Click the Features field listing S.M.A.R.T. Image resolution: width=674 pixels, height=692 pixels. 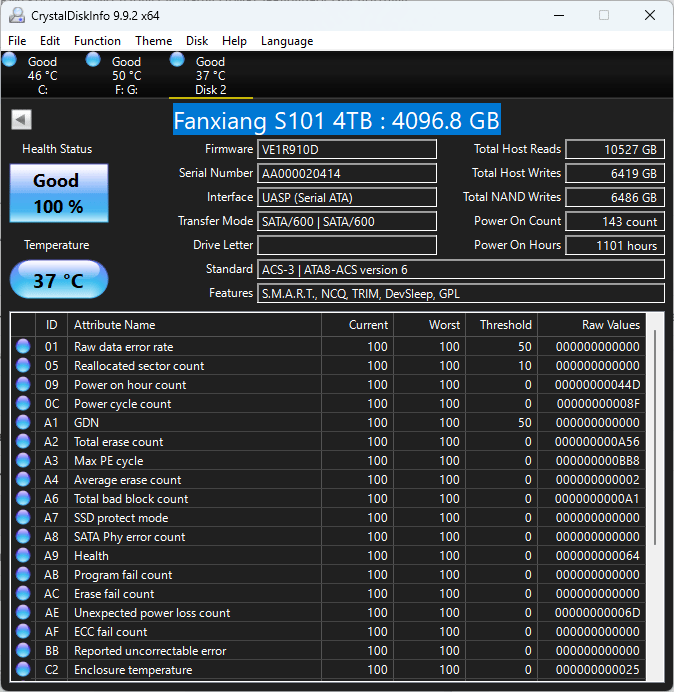click(461, 293)
